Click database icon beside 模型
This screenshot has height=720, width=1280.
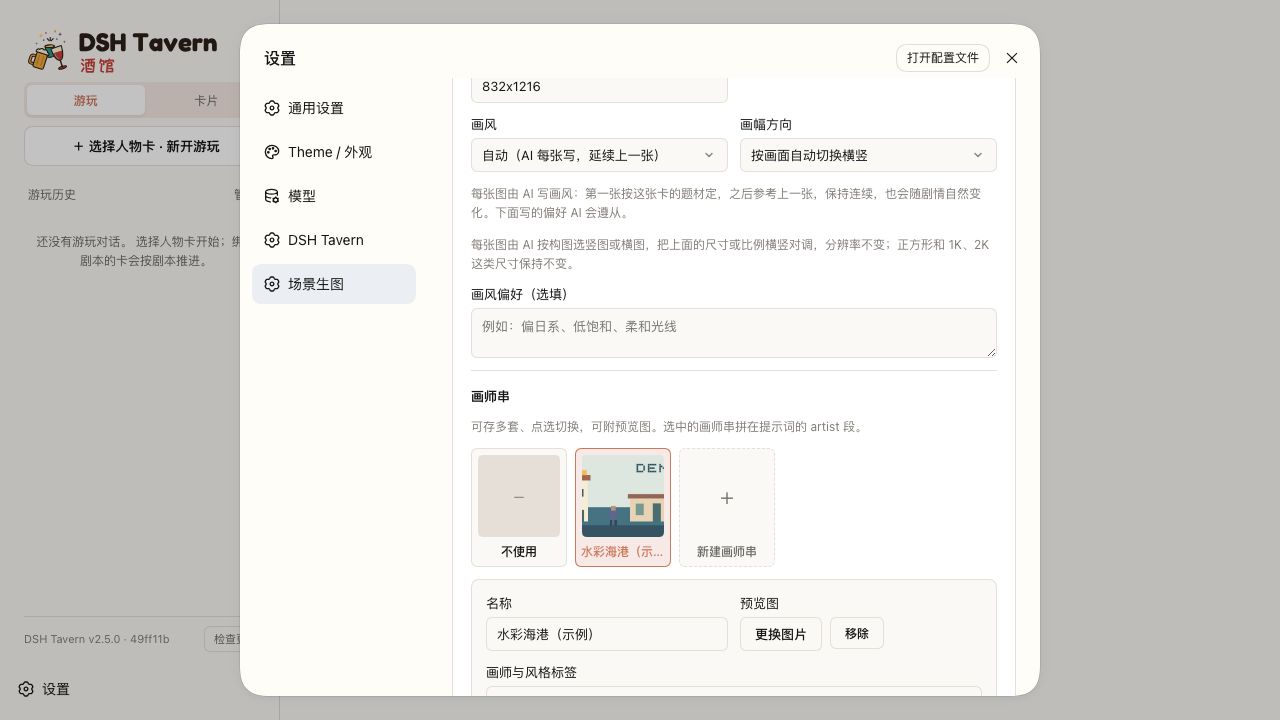pyautogui.click(x=272, y=196)
